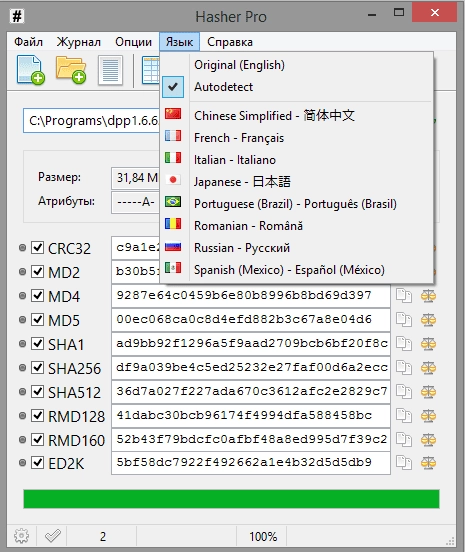Click the gray status dot beside CRC32
The width and height of the screenshot is (465, 552).
pyautogui.click(x=22, y=248)
